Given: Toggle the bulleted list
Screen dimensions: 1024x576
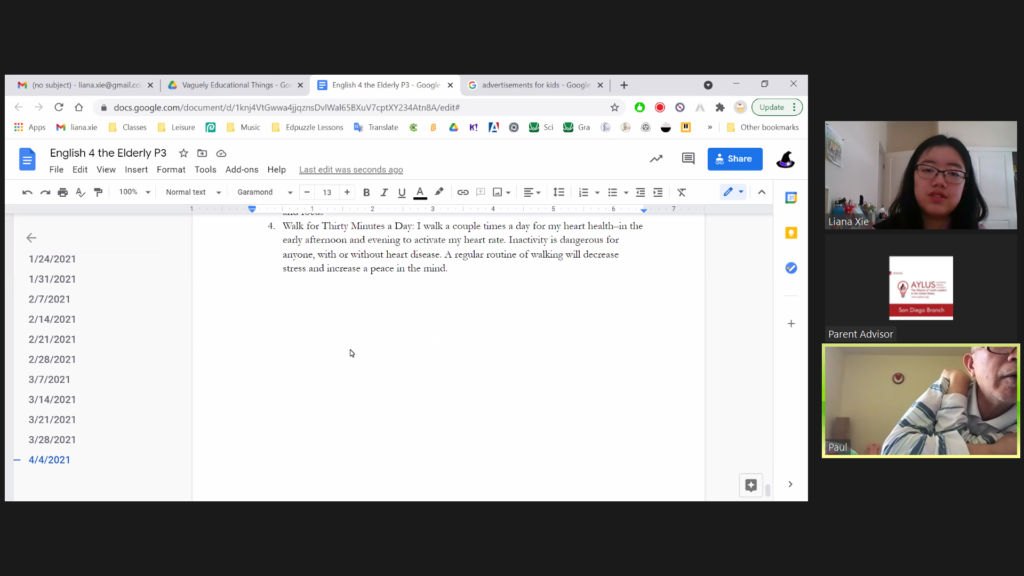Looking at the screenshot, I should point(612,193).
